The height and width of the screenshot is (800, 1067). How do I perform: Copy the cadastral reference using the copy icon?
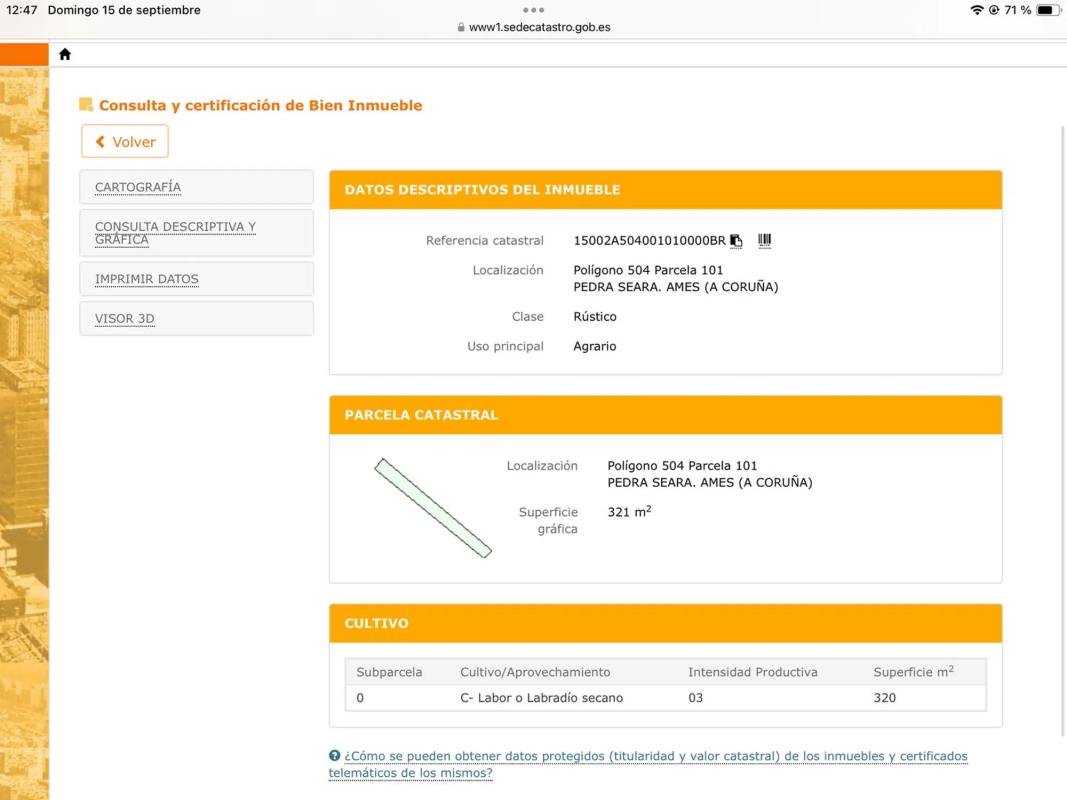736,241
